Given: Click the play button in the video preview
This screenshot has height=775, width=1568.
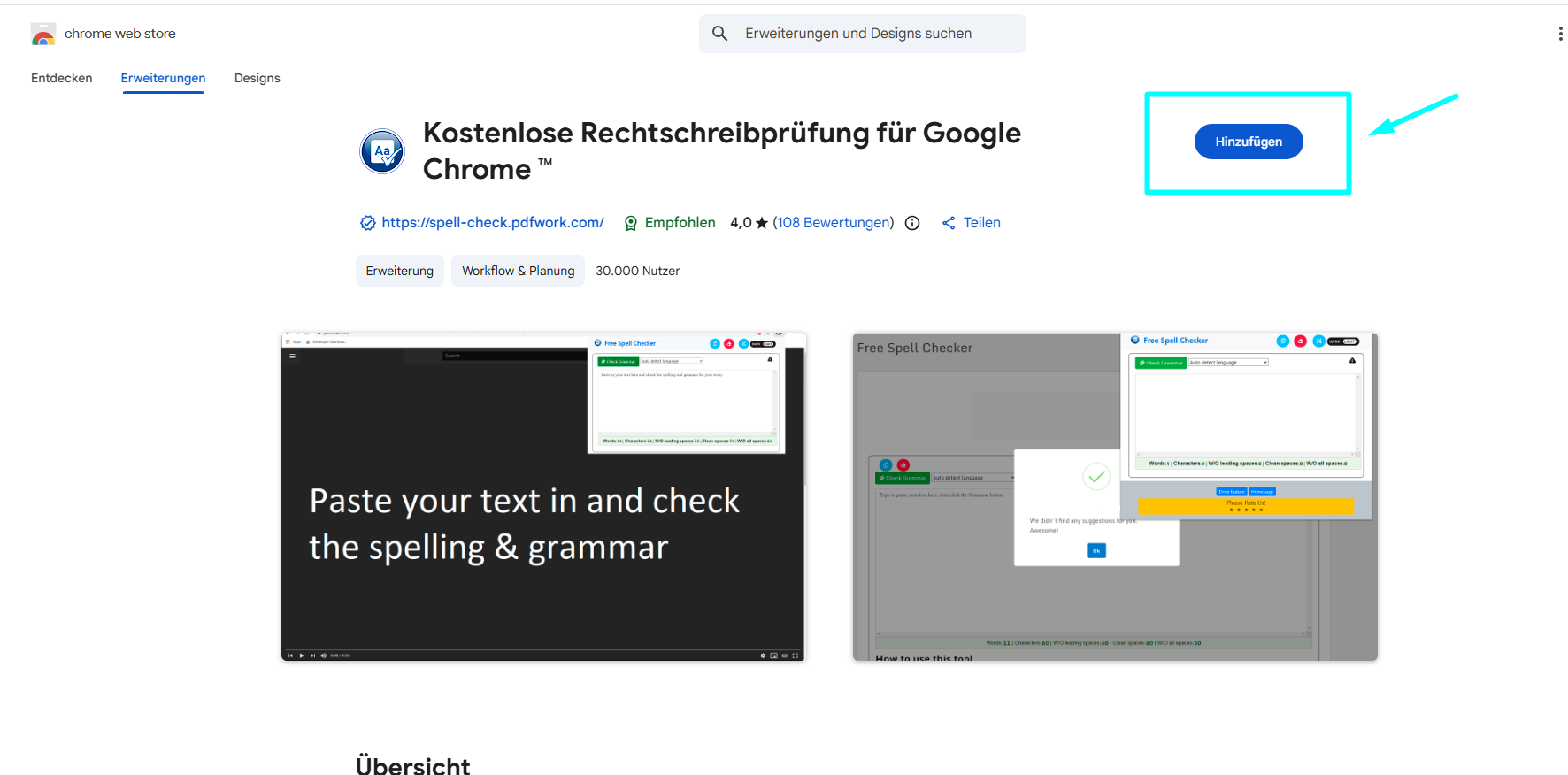Looking at the screenshot, I should 302,656.
